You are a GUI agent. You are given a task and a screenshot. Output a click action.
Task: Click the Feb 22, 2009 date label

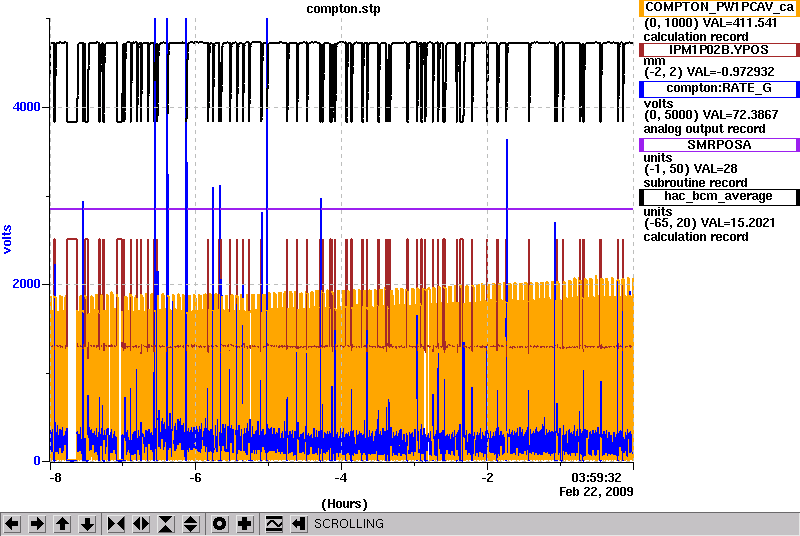(x=596, y=492)
